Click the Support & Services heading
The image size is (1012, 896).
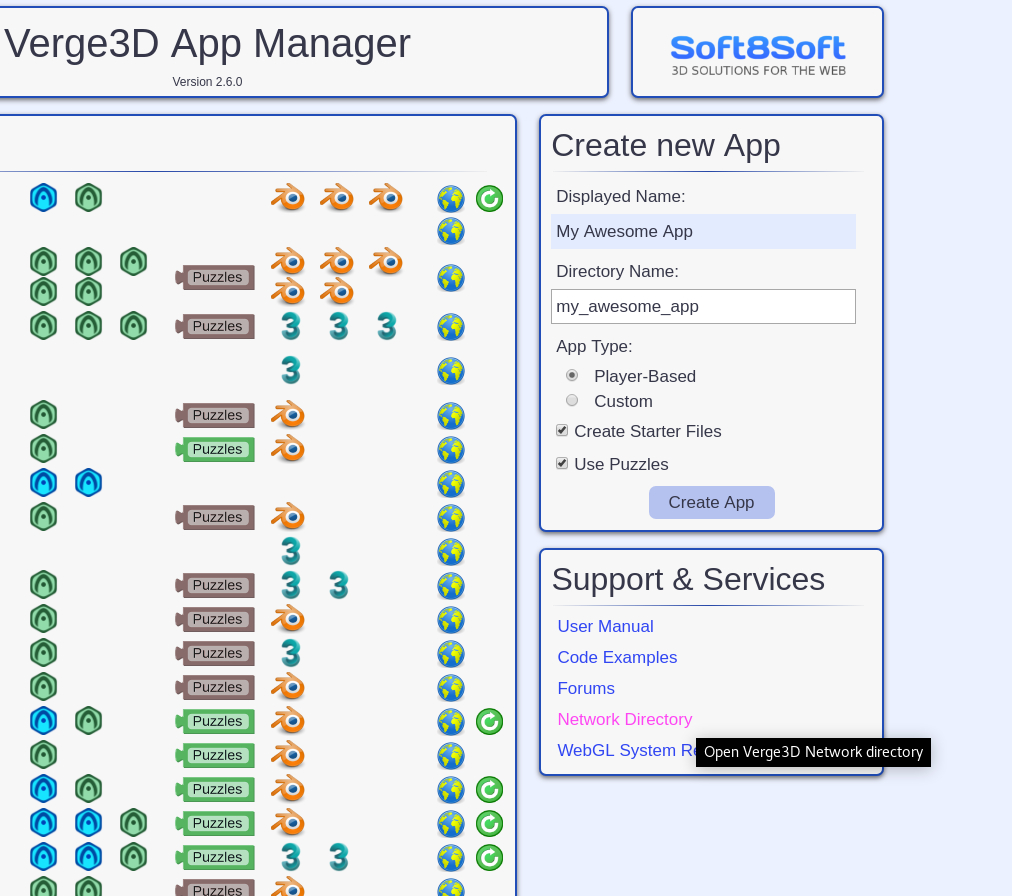click(688, 579)
